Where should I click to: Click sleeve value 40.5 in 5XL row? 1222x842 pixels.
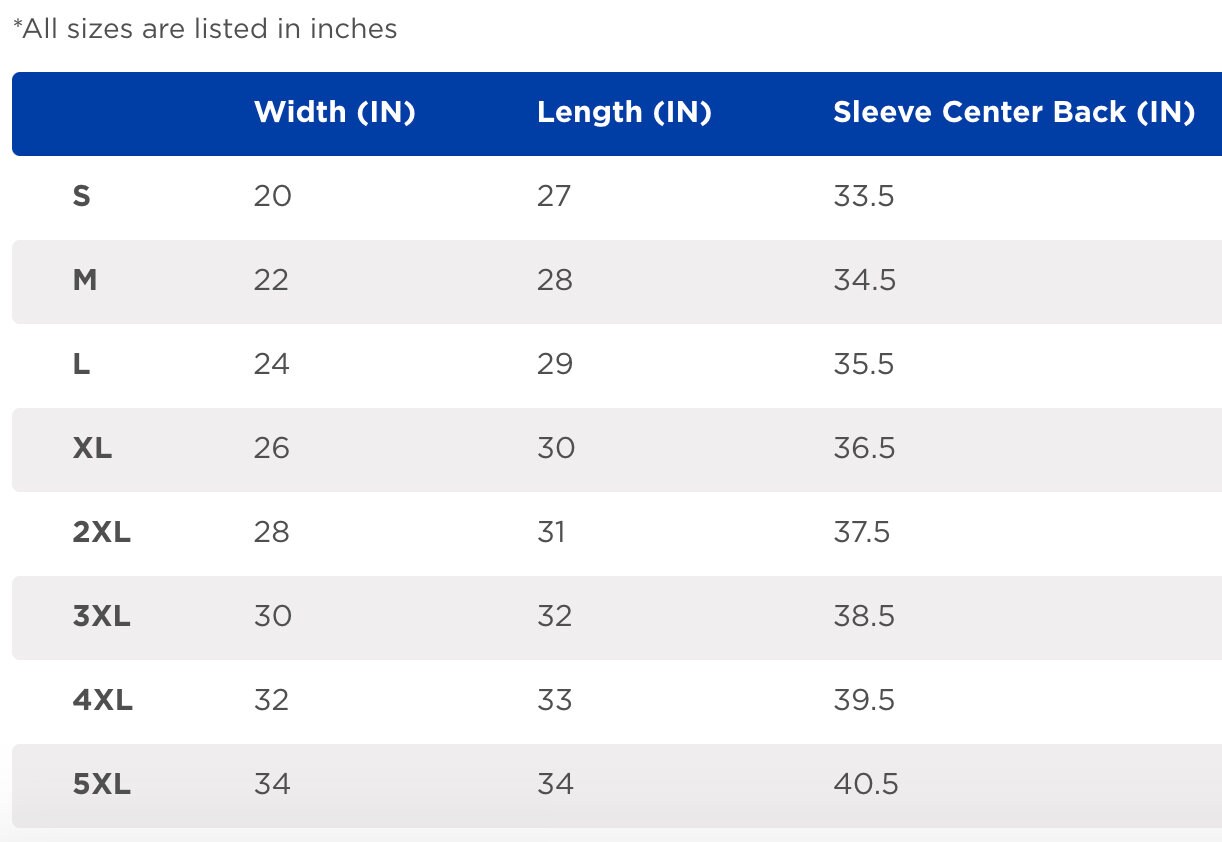[866, 784]
